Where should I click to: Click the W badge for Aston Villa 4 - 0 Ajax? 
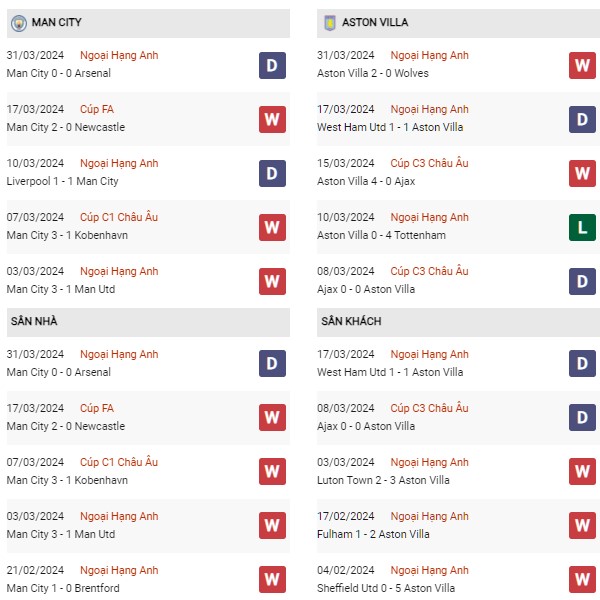[x=582, y=173]
